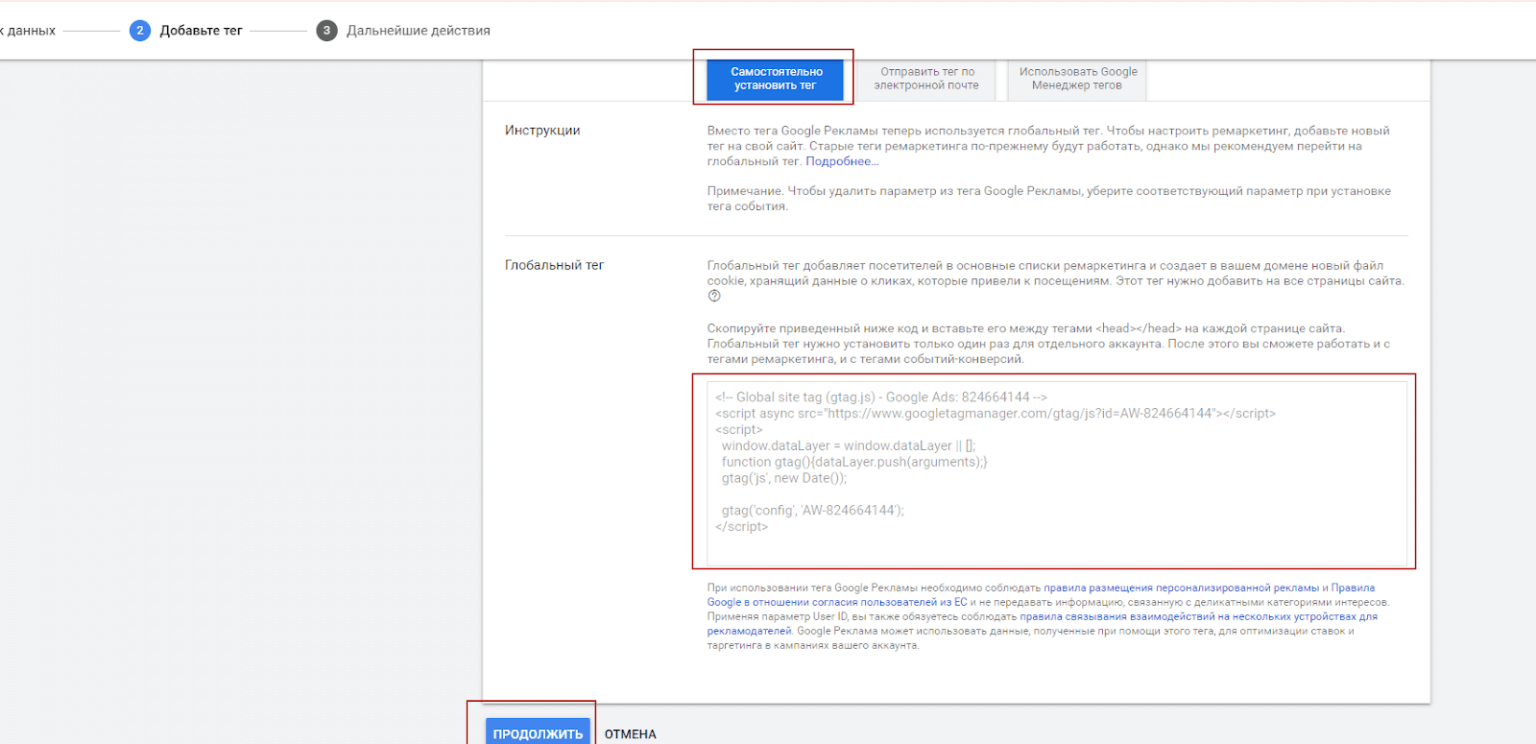This screenshot has height=744, width=1536.
Task: Click inside the global site tag code box
Action: point(1057,474)
